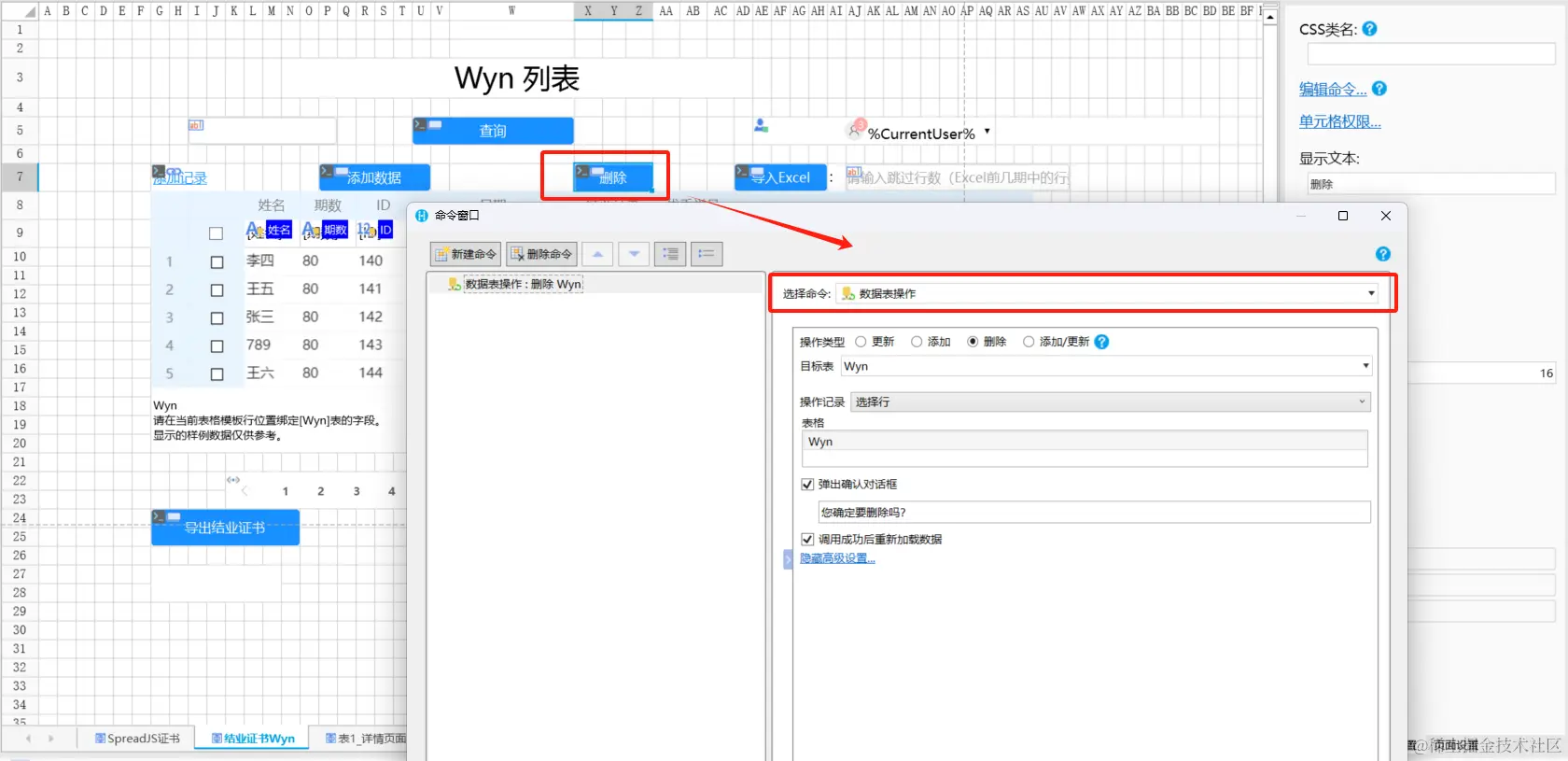This screenshot has height=761, width=1568.
Task: Collapse settings via the arrow beside 隐藏高级设置
Action: pos(788,559)
